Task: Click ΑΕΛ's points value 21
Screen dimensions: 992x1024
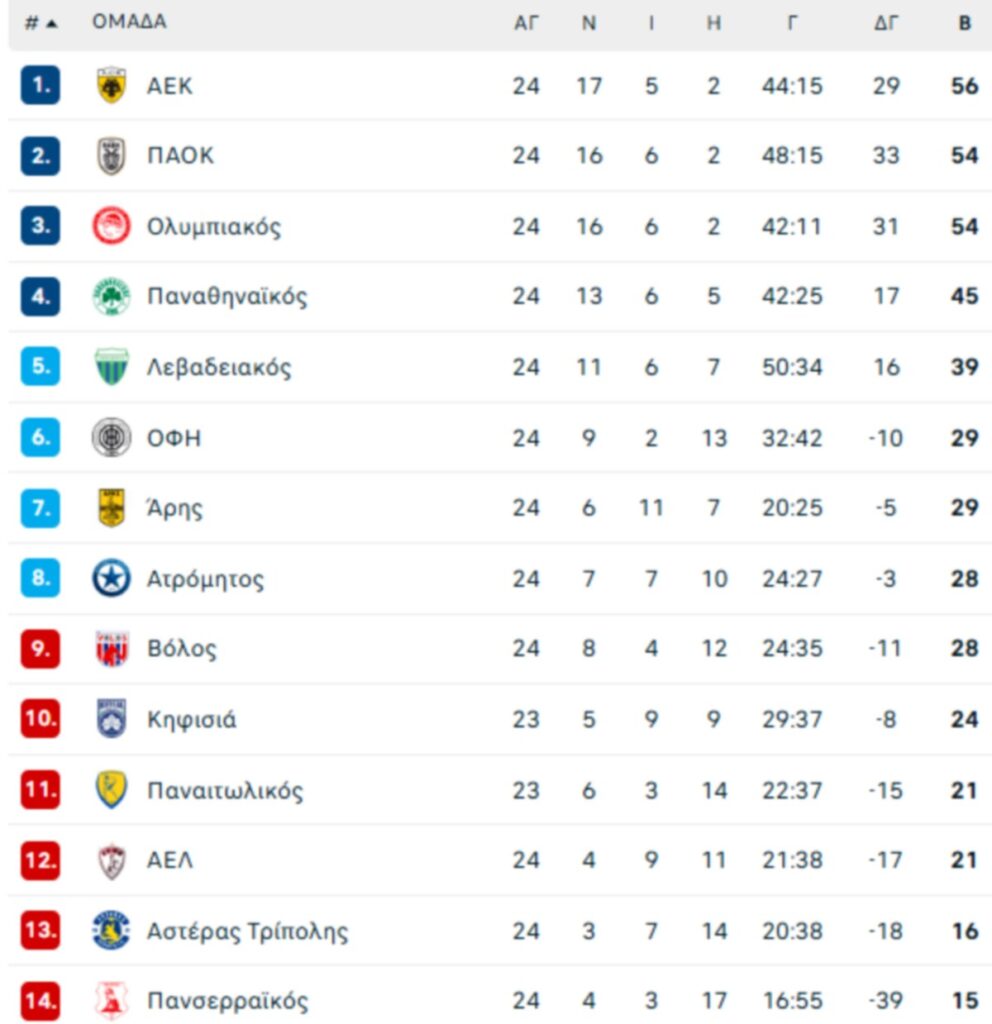Action: (x=964, y=861)
